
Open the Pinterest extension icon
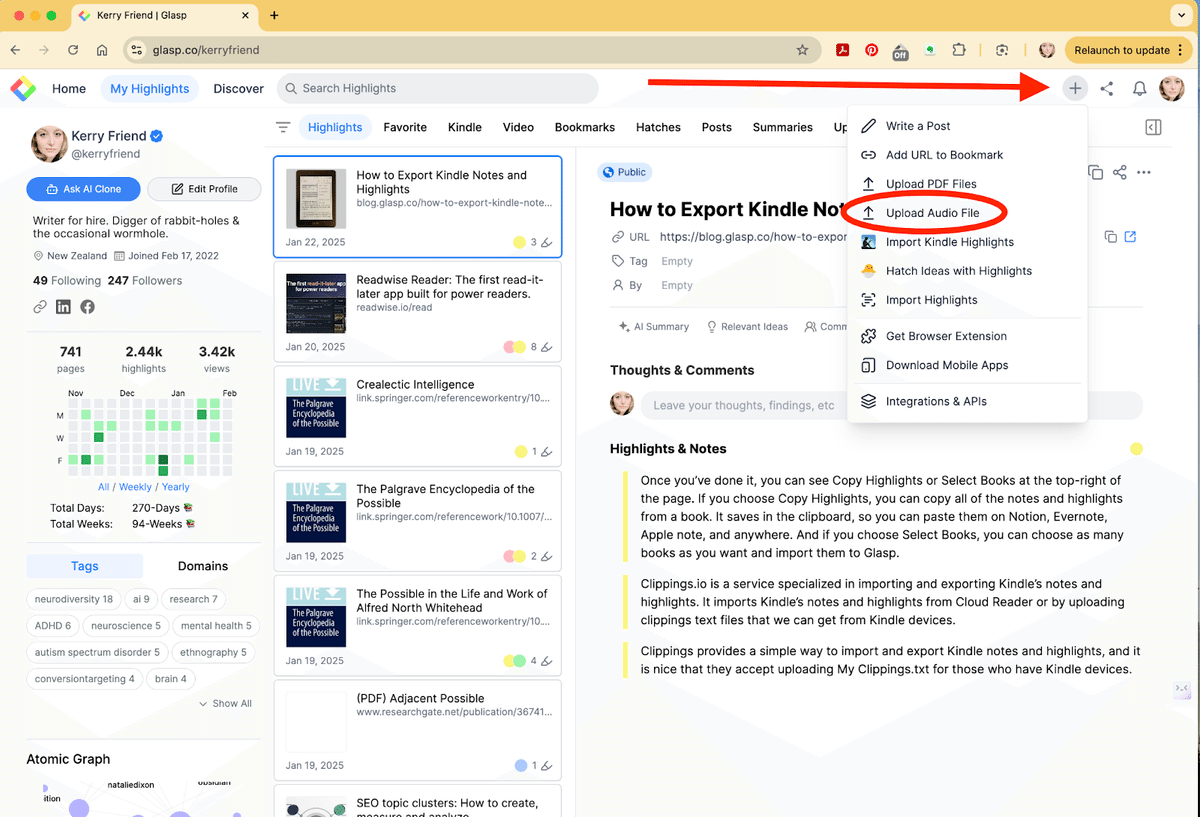[872, 50]
